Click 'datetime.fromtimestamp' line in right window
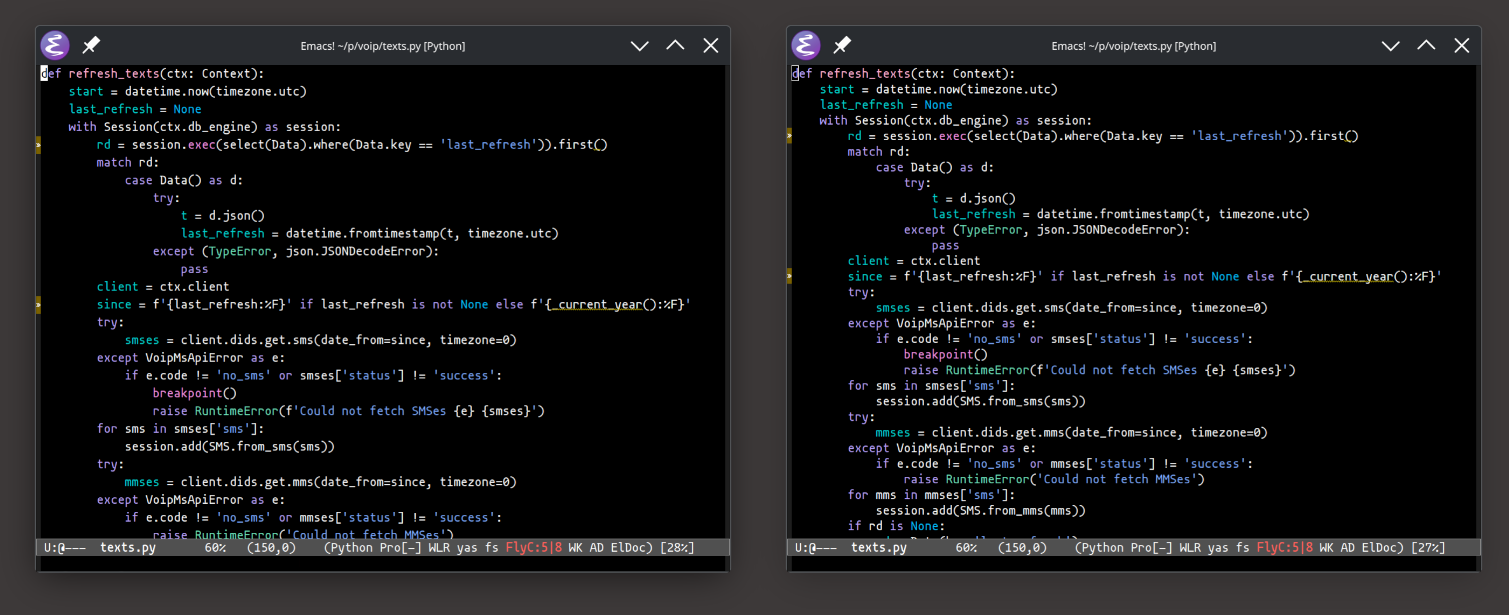Image resolution: width=1509 pixels, height=615 pixels. [1120, 214]
